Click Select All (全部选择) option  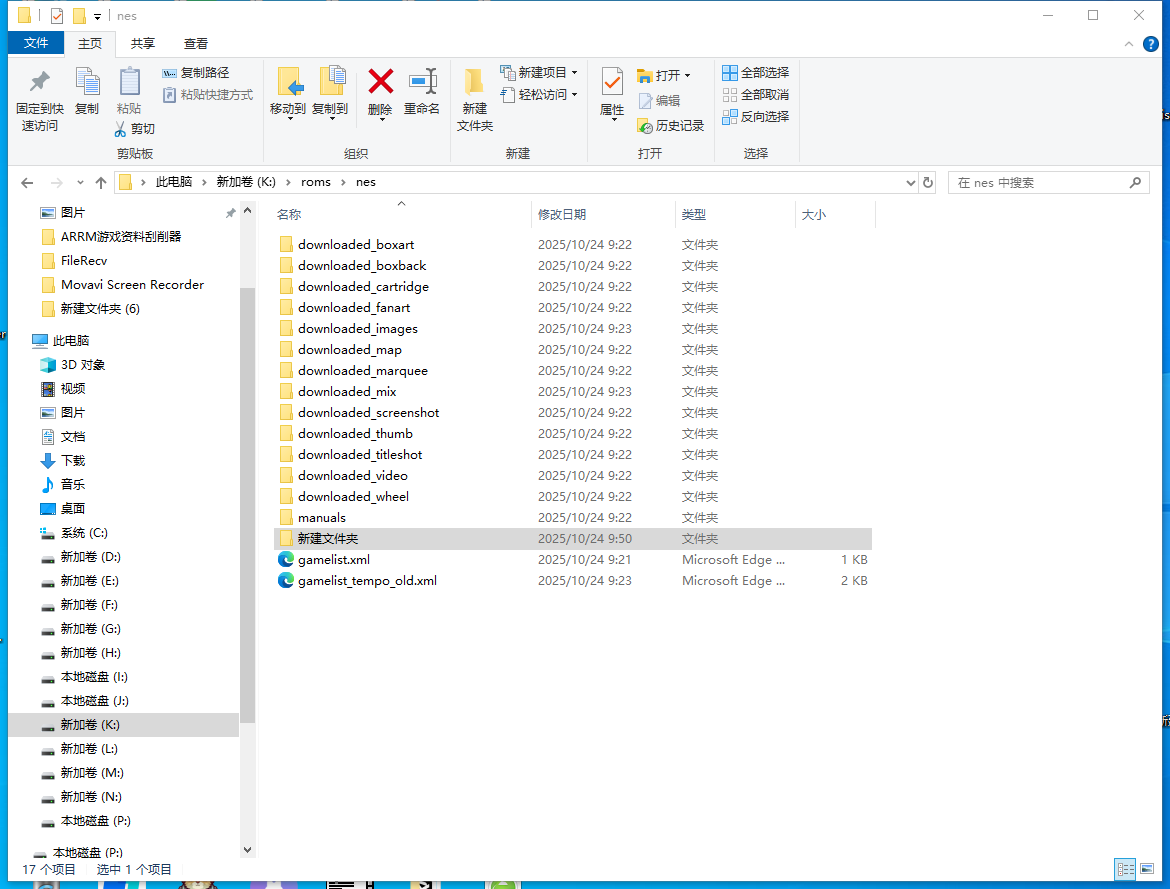(756, 73)
